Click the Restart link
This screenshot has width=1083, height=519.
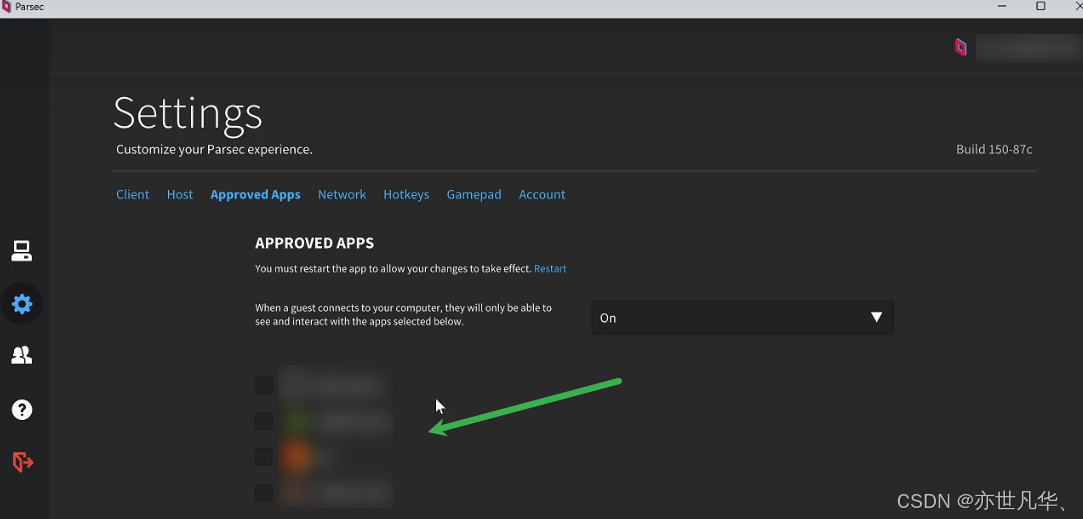click(550, 268)
